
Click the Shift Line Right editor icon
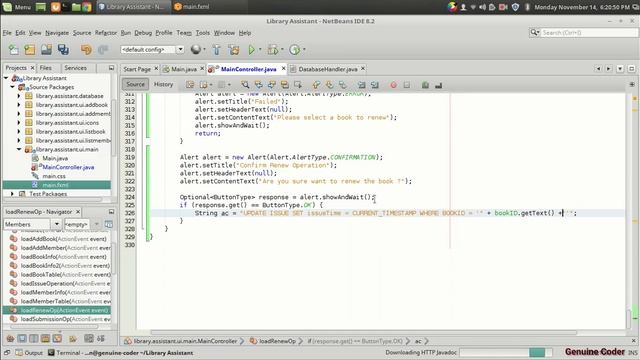(x=375, y=85)
